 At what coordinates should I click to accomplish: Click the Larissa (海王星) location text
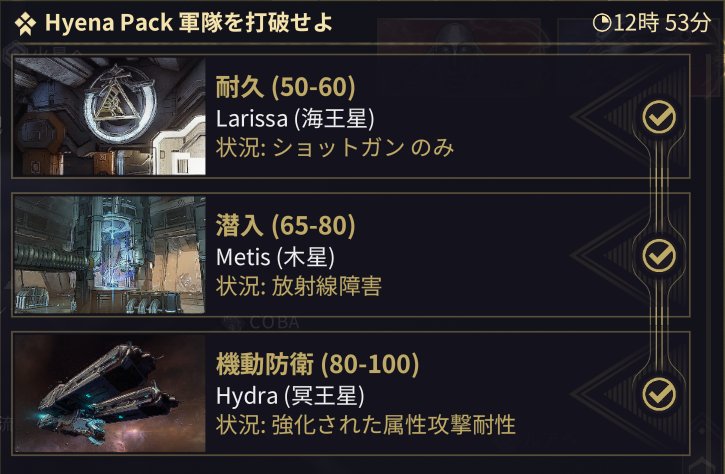pyautogui.click(x=295, y=119)
